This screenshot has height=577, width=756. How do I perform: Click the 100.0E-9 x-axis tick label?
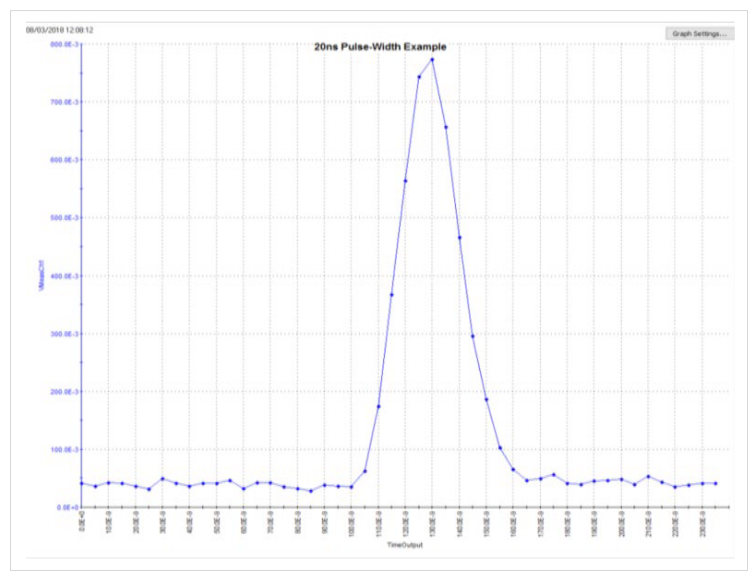coord(351,526)
